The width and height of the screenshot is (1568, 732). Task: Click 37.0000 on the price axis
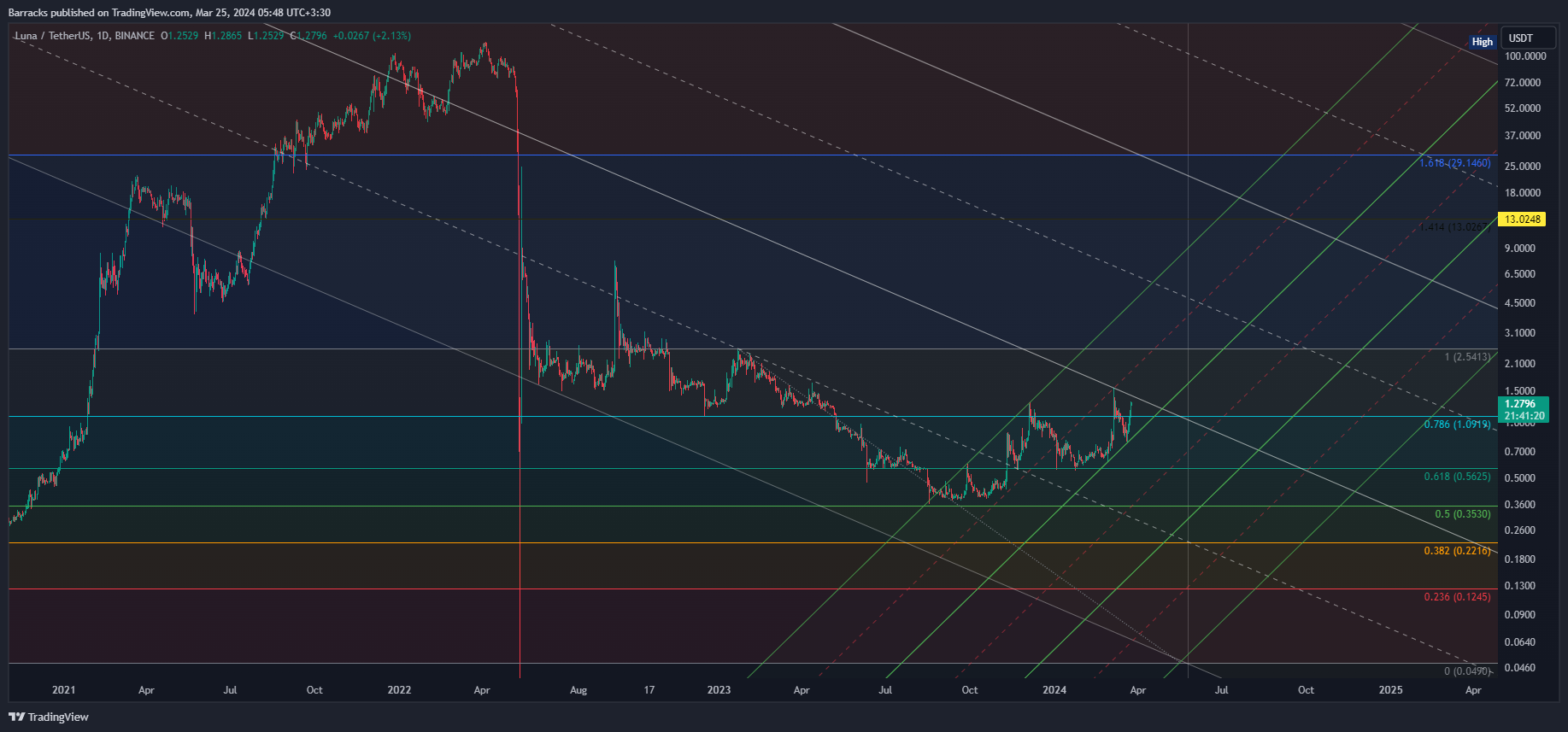(1523, 136)
